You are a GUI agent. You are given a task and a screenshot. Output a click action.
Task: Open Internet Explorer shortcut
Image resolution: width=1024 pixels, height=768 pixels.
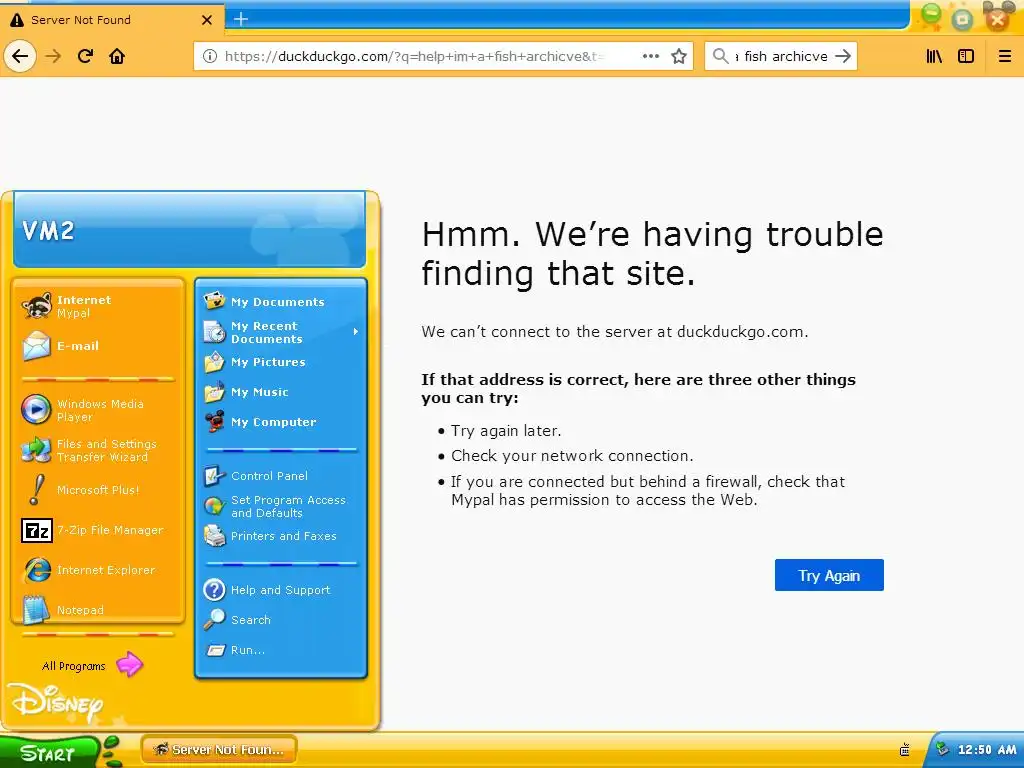pyautogui.click(x=98, y=570)
